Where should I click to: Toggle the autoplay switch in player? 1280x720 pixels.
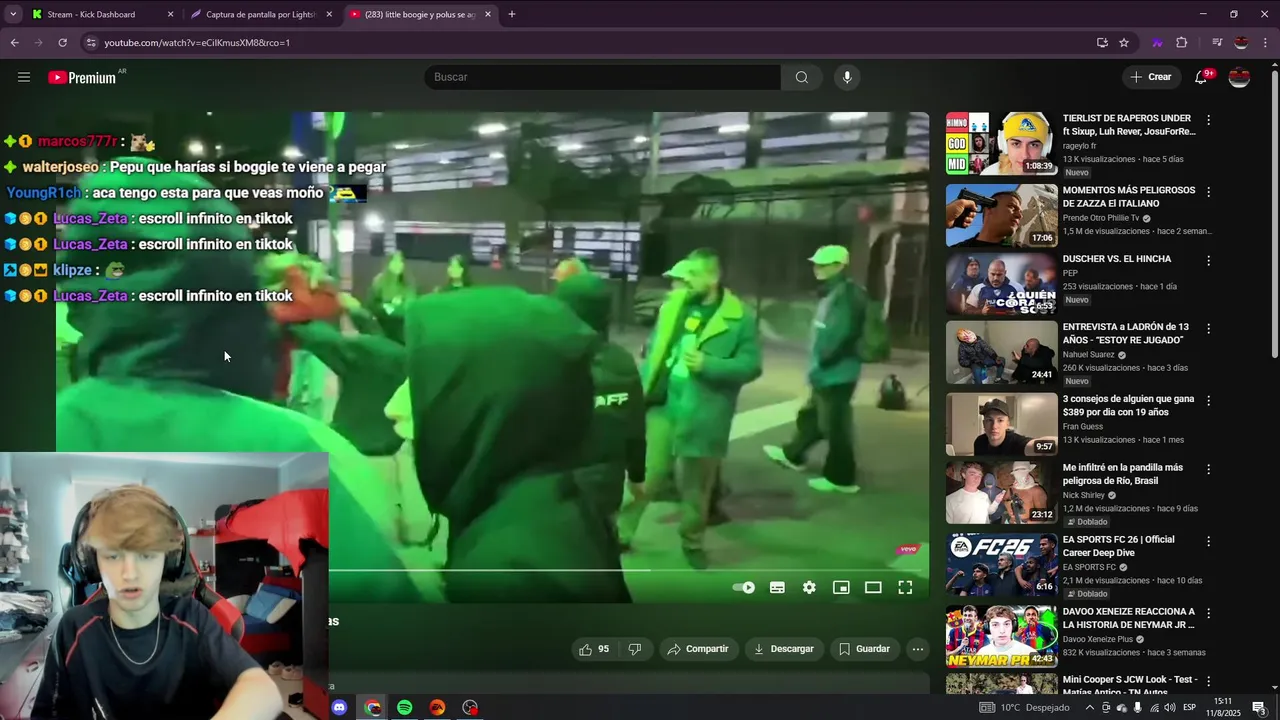tap(744, 588)
